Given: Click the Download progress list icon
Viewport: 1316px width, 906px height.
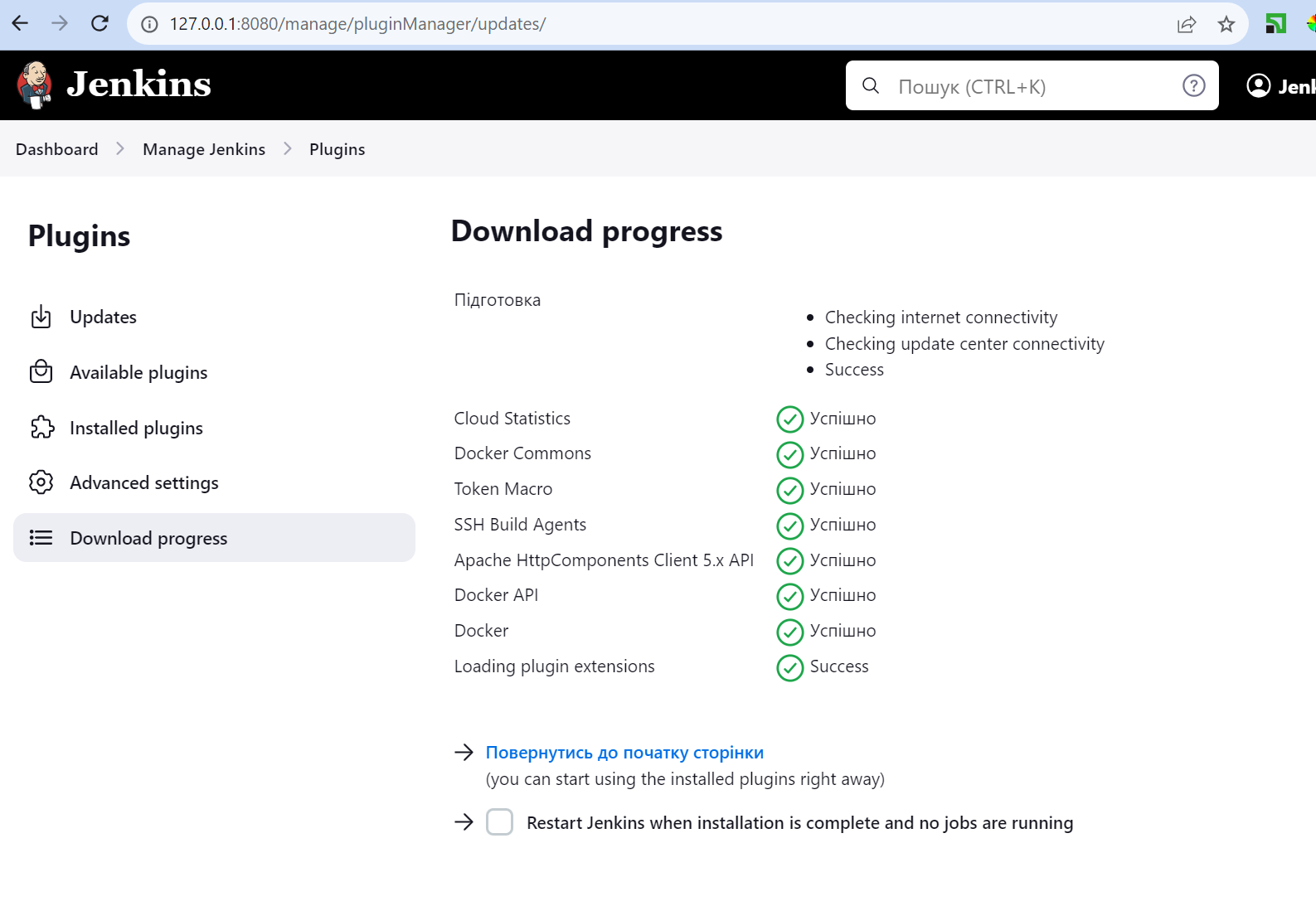Looking at the screenshot, I should coord(41,537).
